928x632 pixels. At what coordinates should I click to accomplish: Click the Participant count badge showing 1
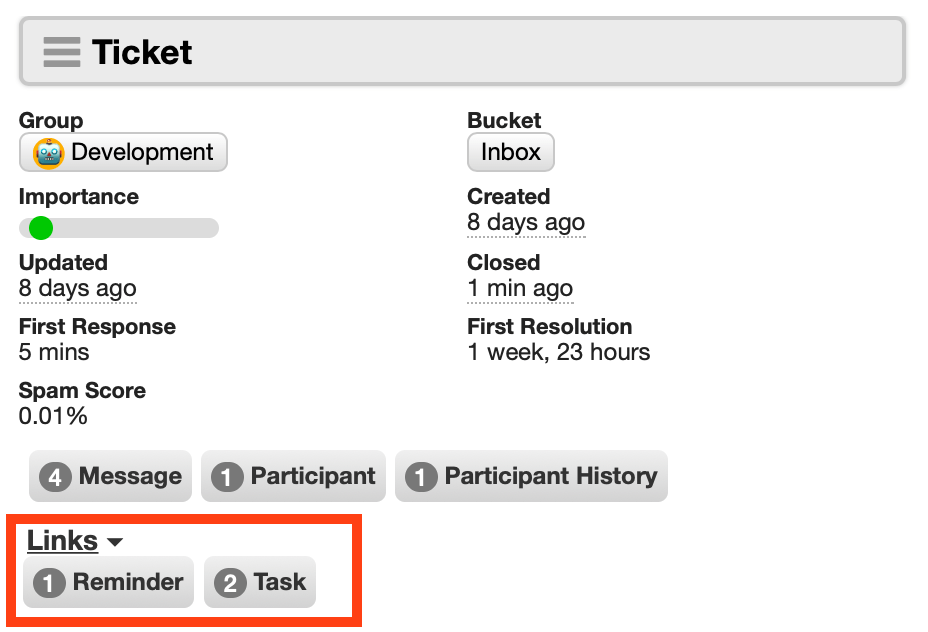pos(227,476)
